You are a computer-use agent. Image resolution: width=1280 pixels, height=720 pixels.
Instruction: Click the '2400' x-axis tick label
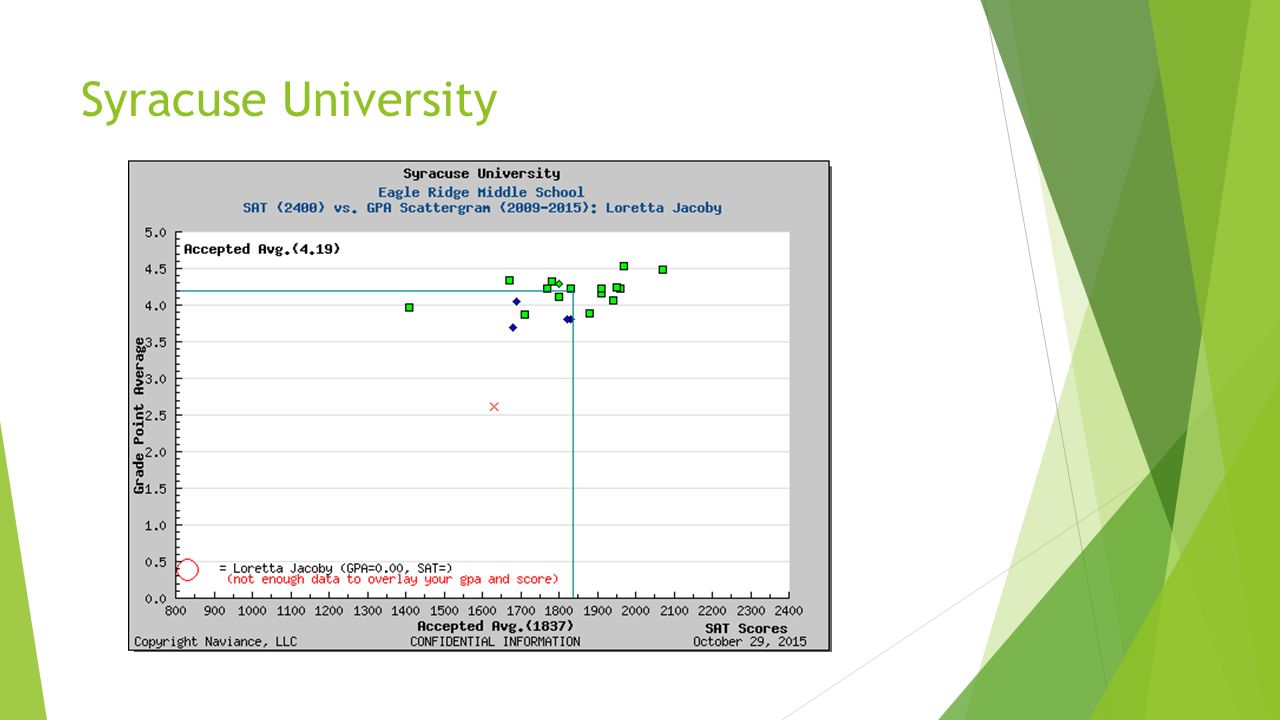(x=788, y=610)
